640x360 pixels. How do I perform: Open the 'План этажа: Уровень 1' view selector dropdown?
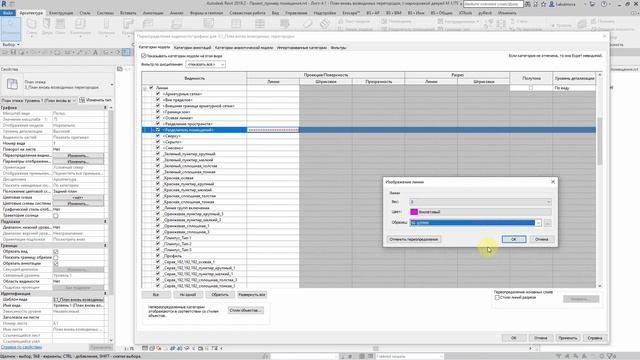click(38, 100)
